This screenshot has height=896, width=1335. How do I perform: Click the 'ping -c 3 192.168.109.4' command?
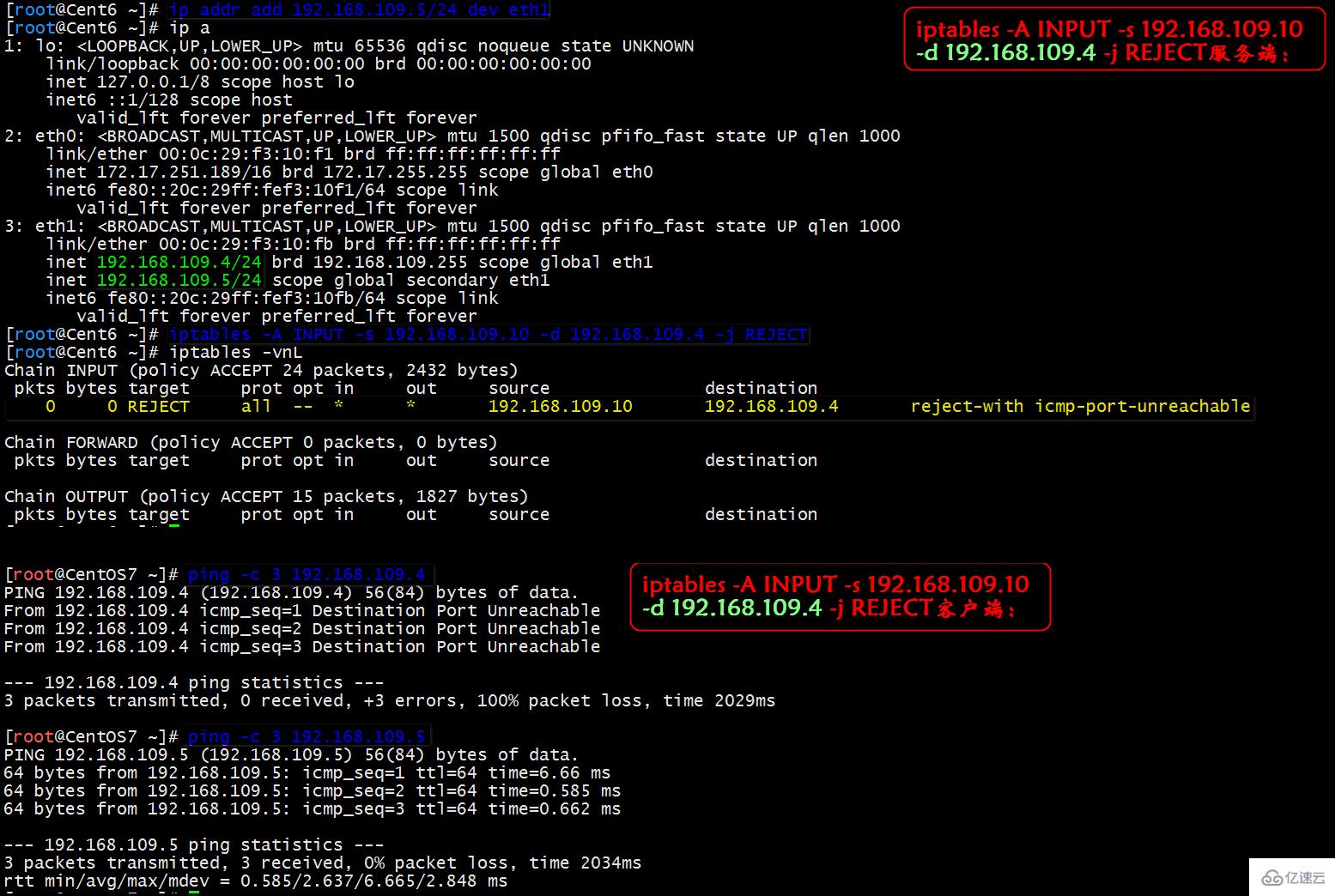click(306, 574)
